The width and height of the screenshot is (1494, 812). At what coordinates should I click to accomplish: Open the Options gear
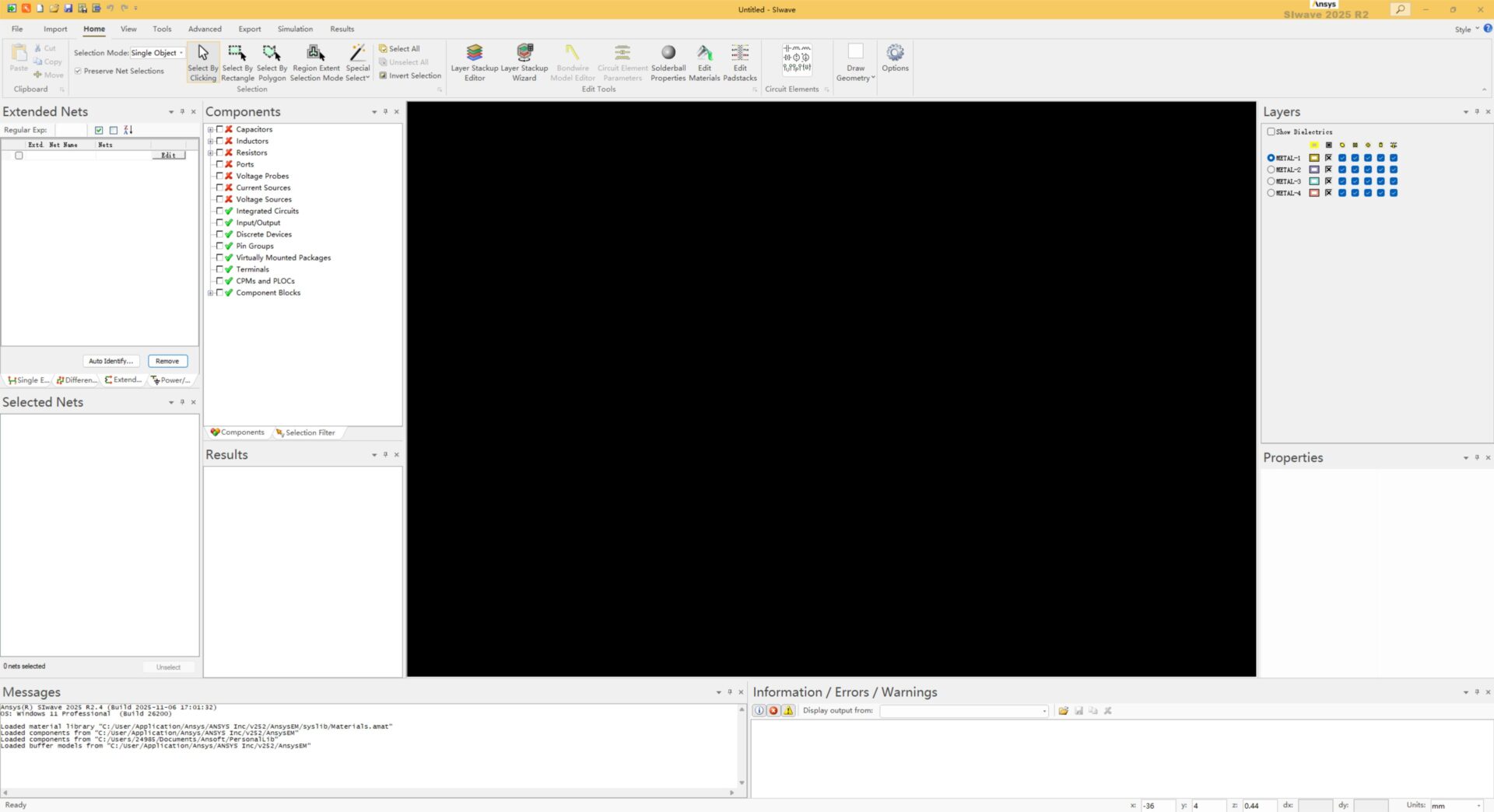(895, 58)
